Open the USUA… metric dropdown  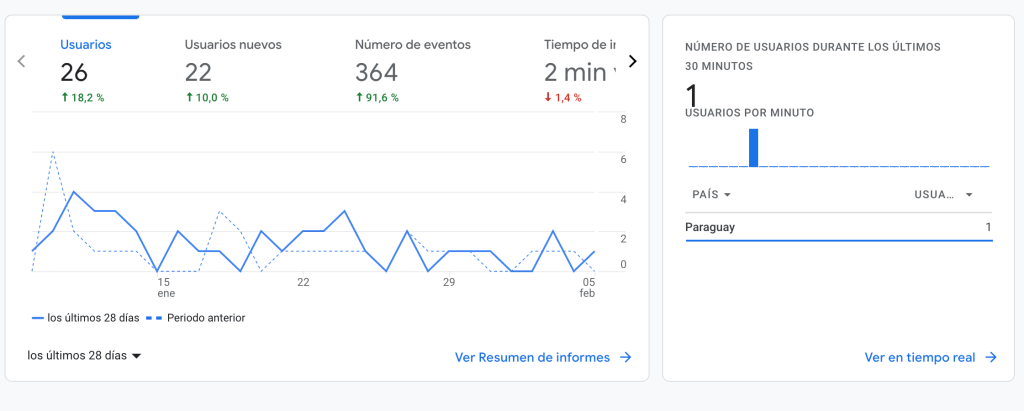pos(943,195)
